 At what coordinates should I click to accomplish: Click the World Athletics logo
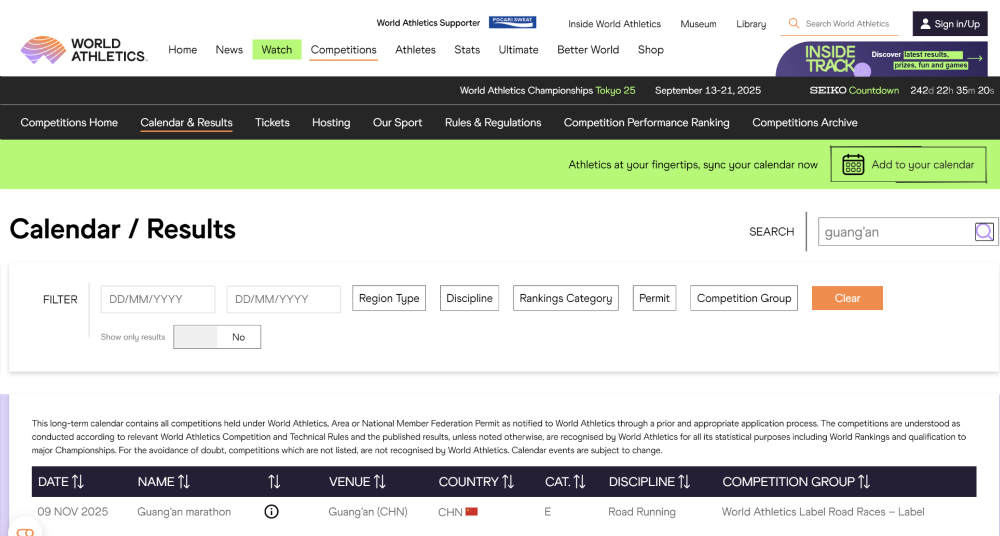pyautogui.click(x=84, y=50)
